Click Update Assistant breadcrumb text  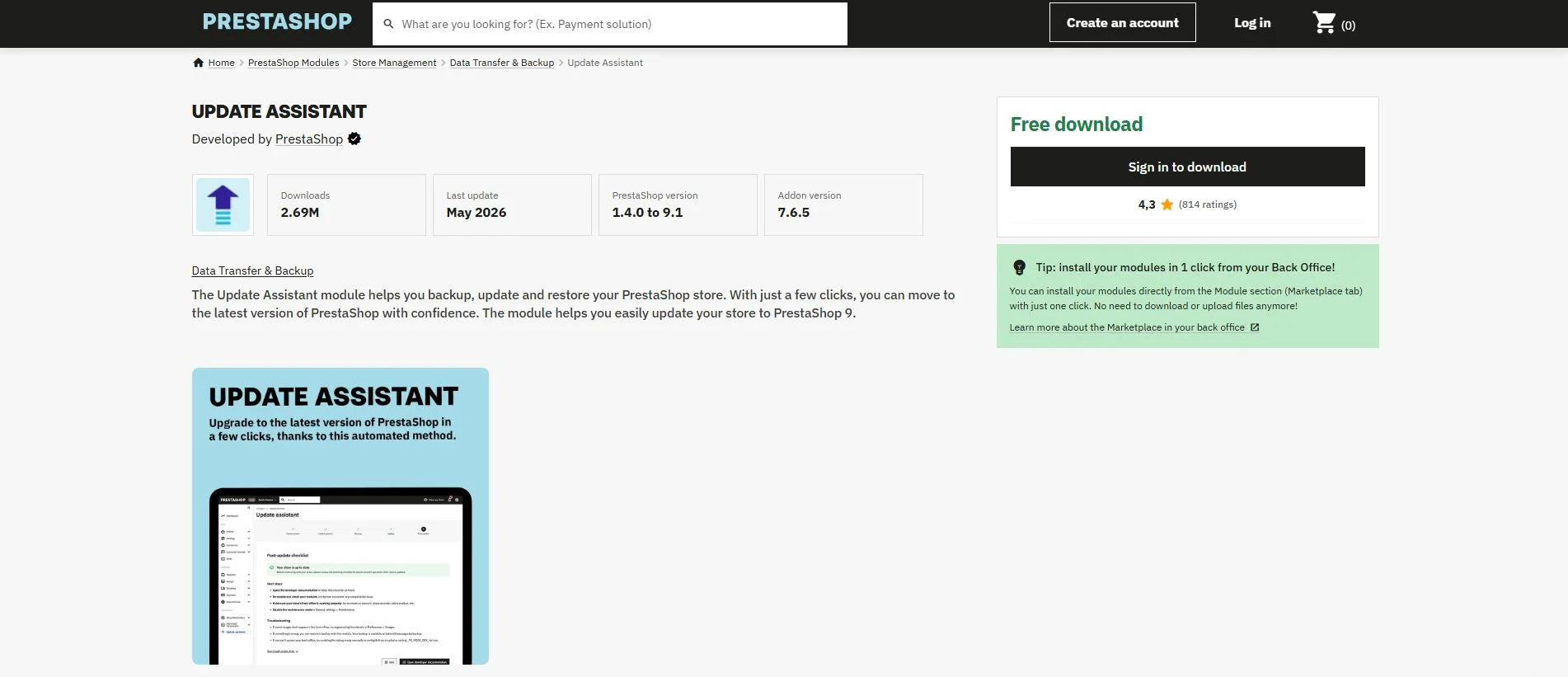pos(605,63)
